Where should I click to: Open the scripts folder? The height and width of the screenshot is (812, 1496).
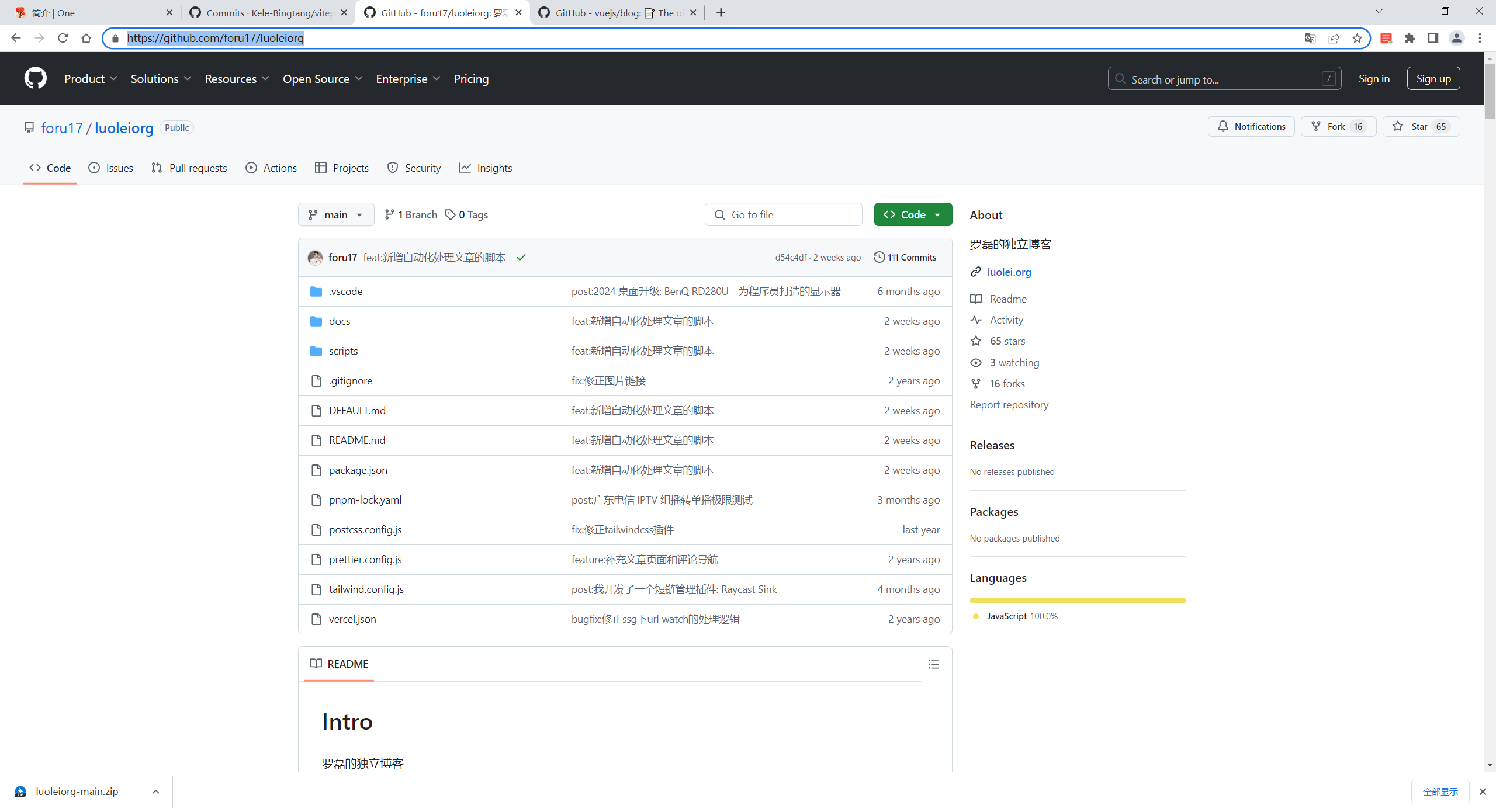coord(343,351)
